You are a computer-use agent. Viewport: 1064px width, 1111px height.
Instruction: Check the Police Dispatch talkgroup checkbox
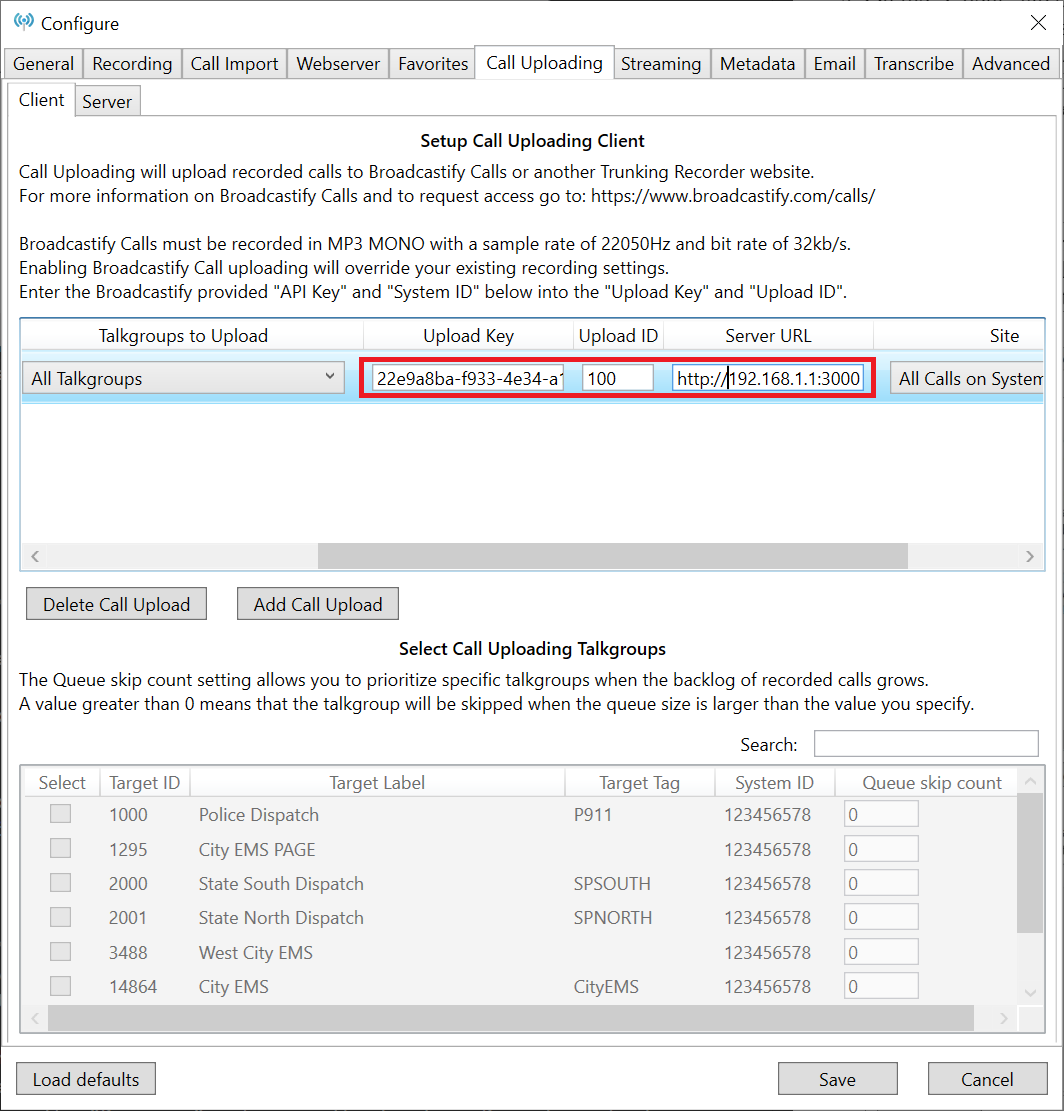(60, 813)
